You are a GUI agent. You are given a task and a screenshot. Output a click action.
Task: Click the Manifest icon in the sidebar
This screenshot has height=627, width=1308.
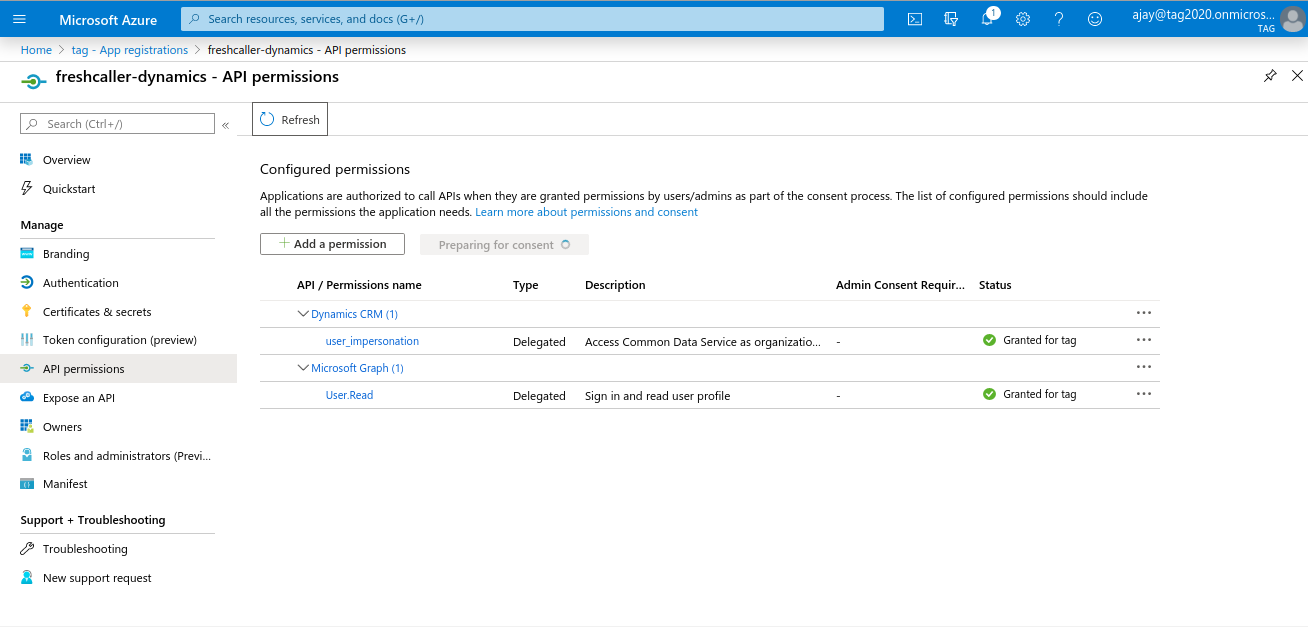tap(27, 484)
